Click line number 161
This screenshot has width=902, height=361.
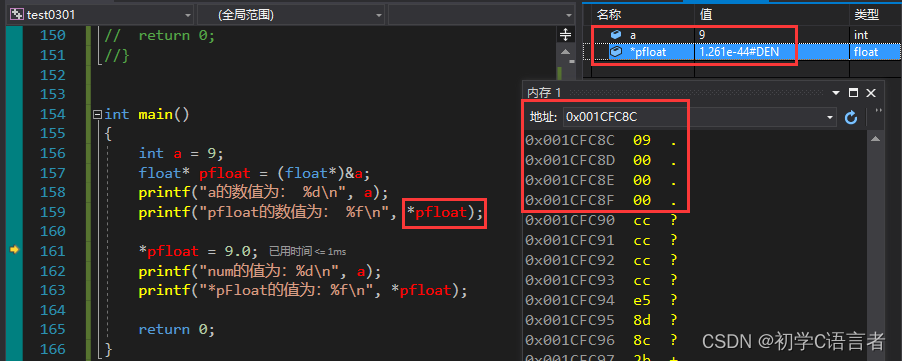coord(52,251)
